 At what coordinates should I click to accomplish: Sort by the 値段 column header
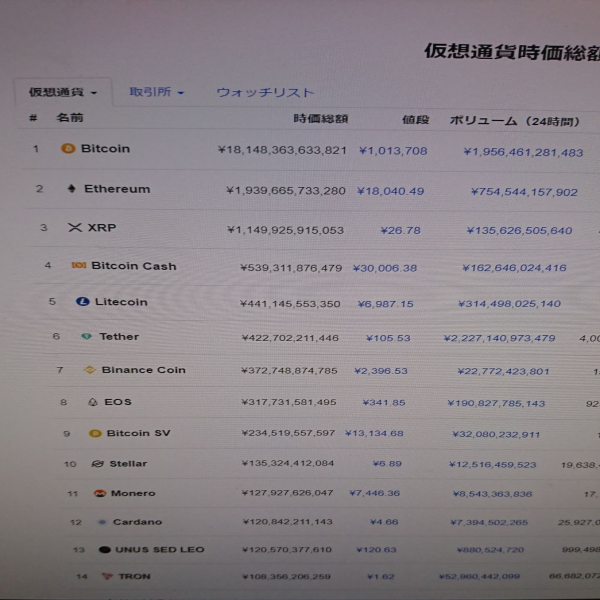point(416,120)
